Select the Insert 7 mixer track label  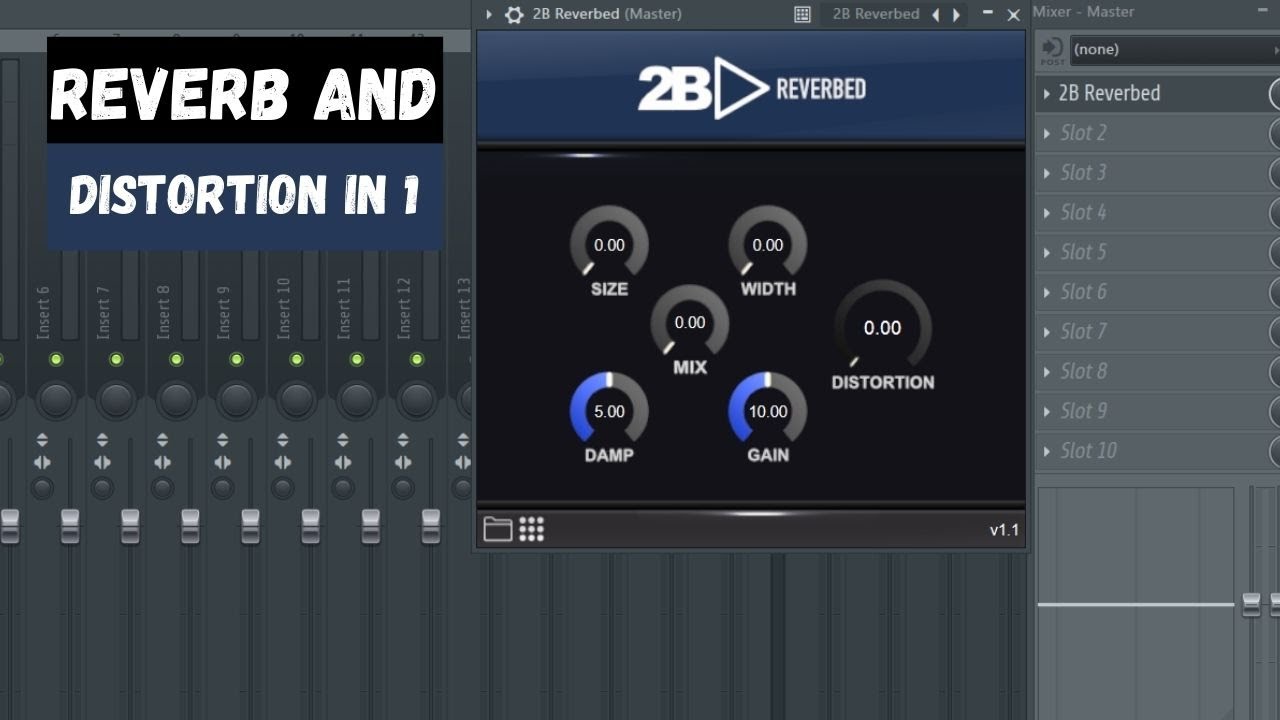[x=103, y=312]
